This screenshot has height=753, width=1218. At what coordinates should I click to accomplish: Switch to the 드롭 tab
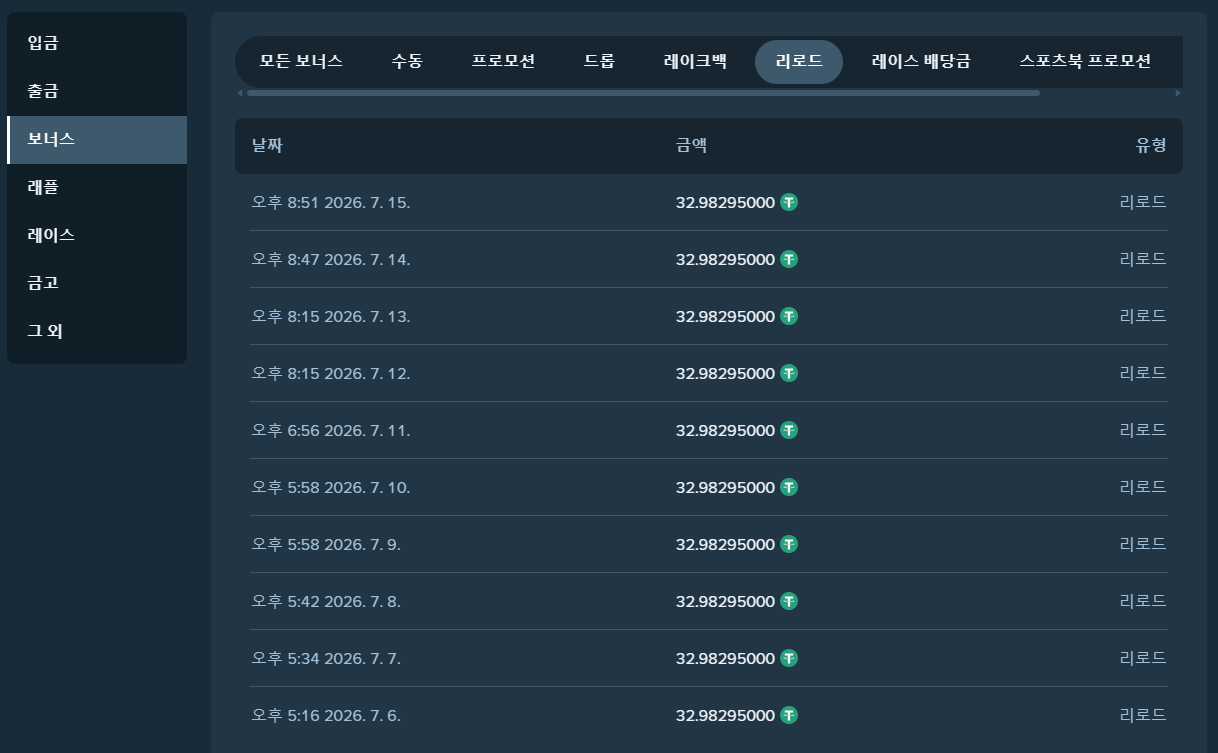(599, 61)
